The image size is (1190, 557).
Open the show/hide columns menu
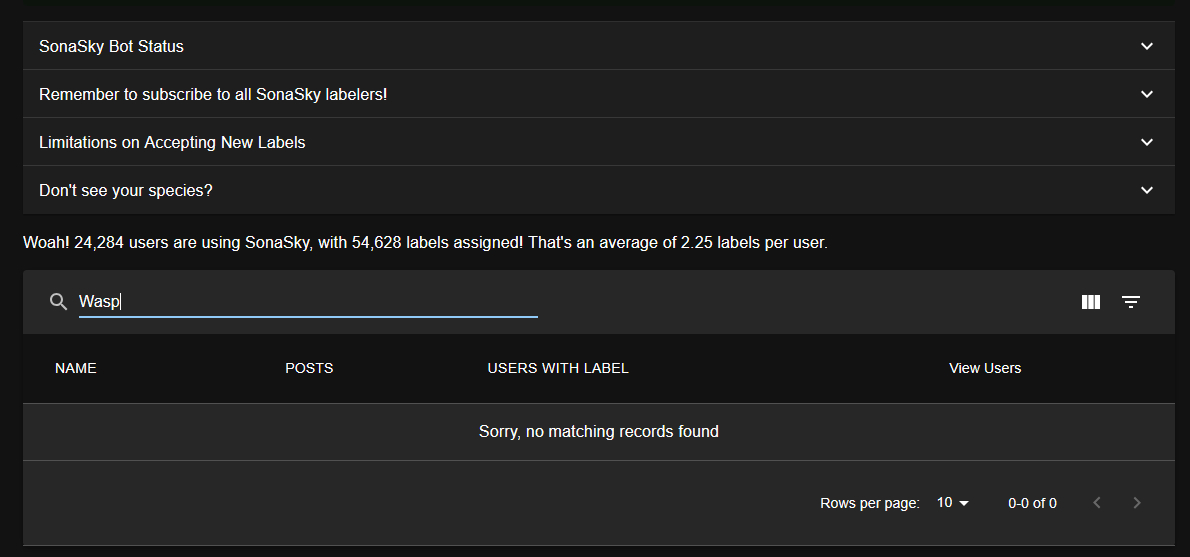[1091, 302]
